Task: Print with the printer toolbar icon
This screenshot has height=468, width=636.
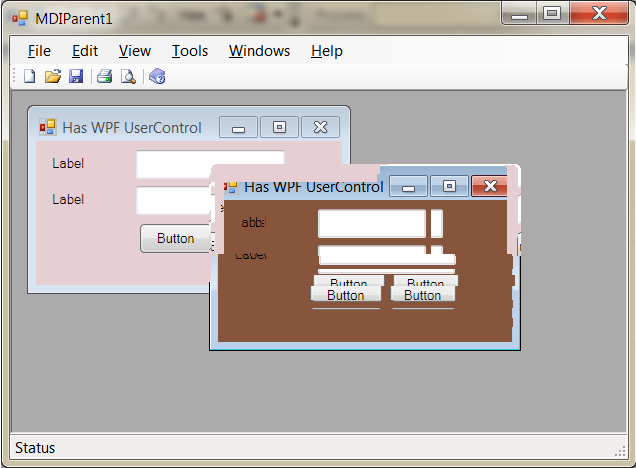Action: [x=105, y=76]
